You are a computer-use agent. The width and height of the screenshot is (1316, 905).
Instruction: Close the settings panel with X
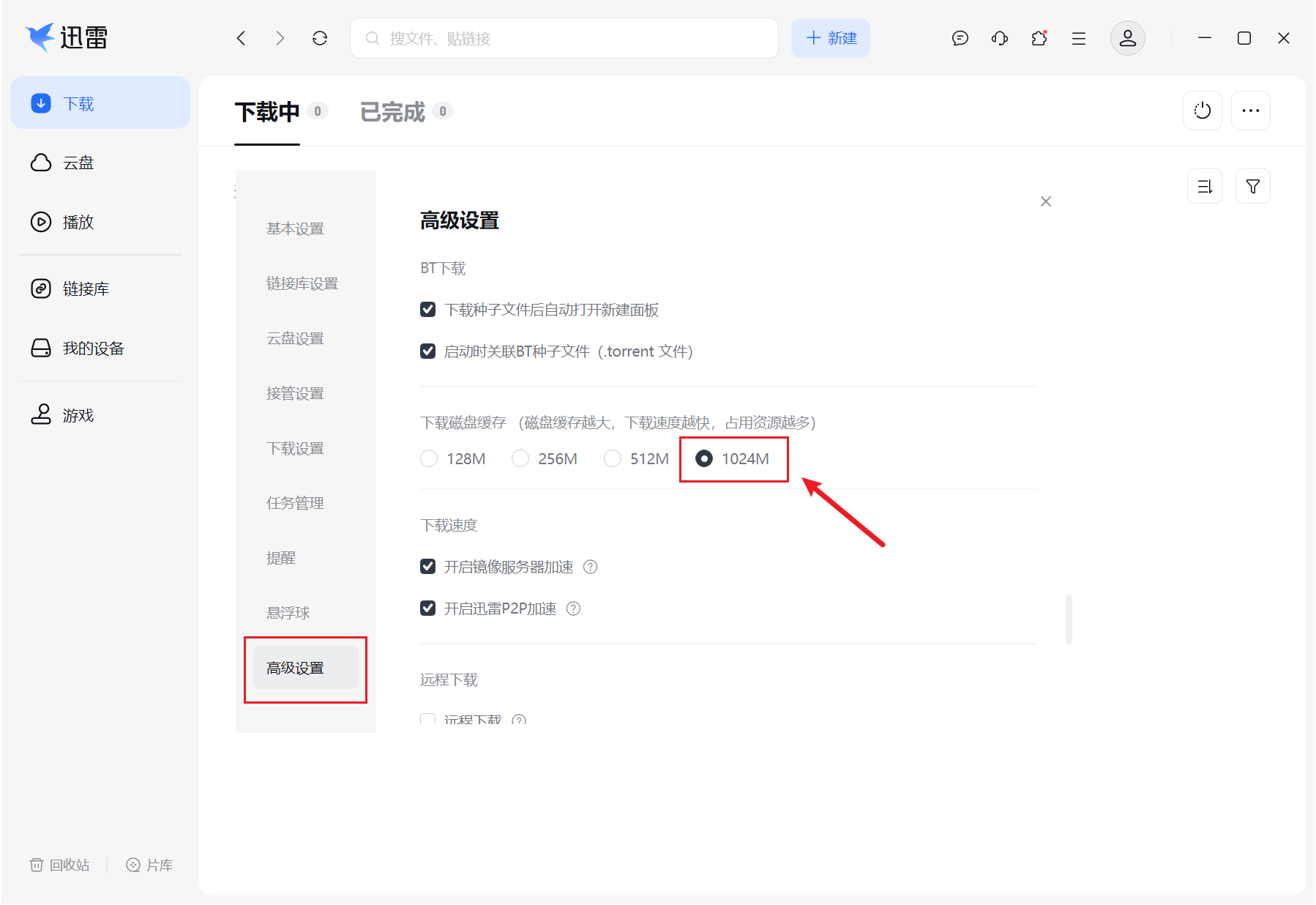[x=1046, y=201]
